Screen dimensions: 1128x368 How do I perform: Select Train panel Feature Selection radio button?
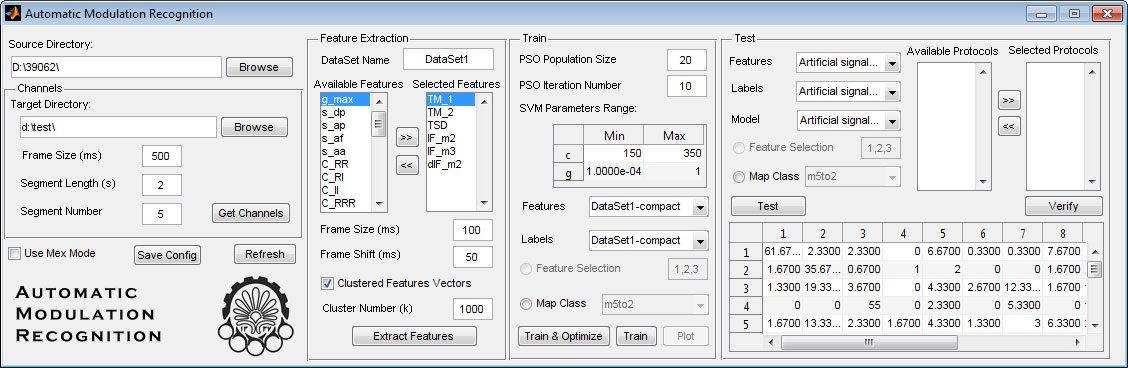click(x=527, y=269)
